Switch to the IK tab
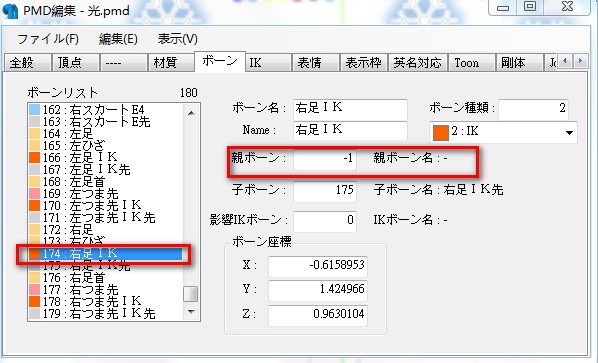Image resolution: width=598 pixels, height=363 pixels. tap(268, 63)
